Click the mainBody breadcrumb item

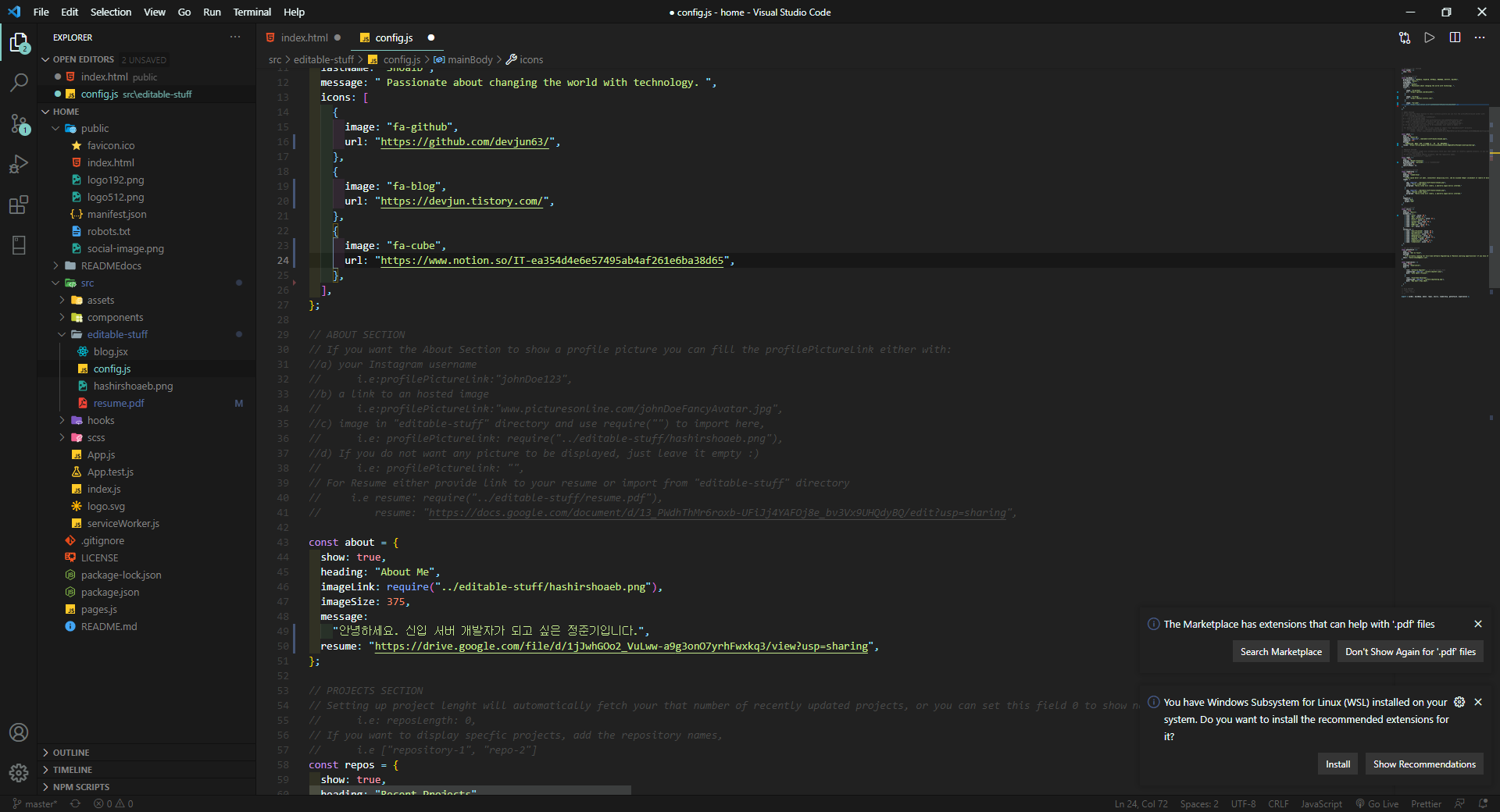coord(463,59)
